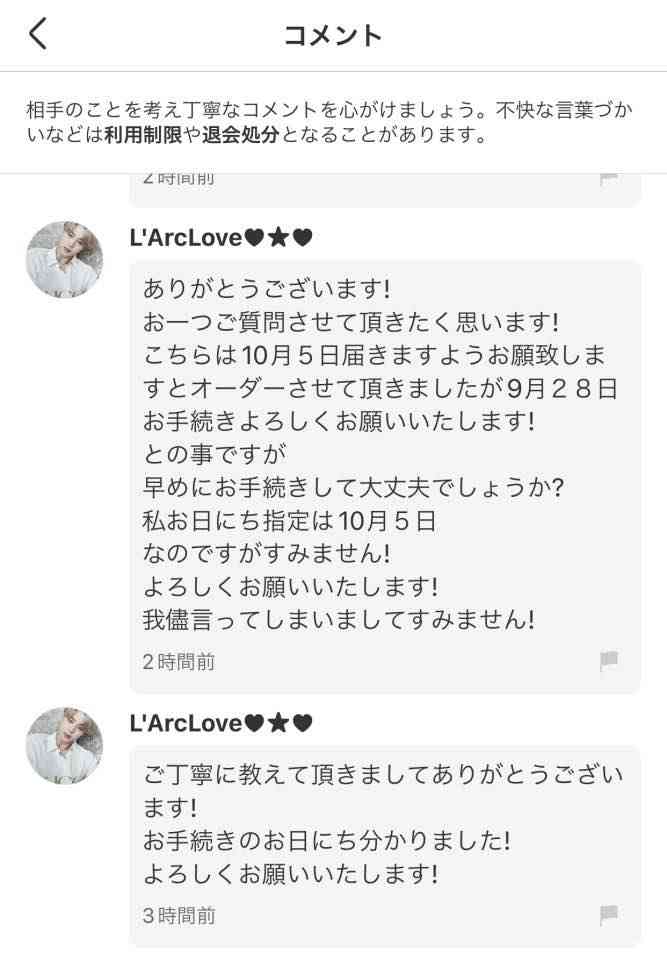Select the comment line 早めにお手続きして大丈夫でしょうか?

(x=353, y=487)
